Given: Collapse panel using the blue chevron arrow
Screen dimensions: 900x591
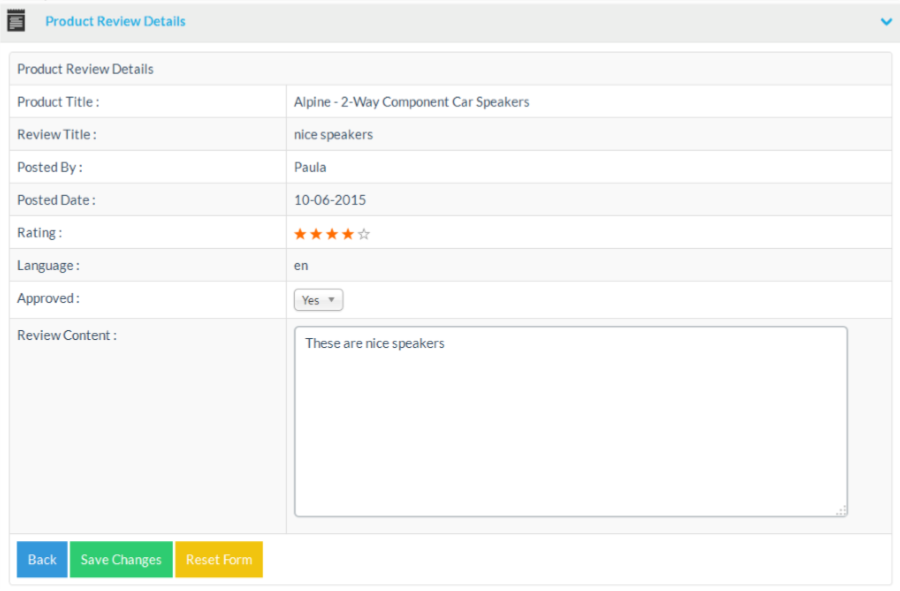Looking at the screenshot, I should tap(885, 21).
